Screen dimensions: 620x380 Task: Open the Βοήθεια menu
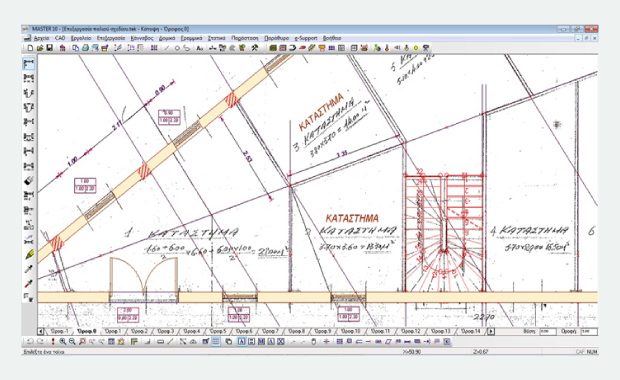pos(332,38)
